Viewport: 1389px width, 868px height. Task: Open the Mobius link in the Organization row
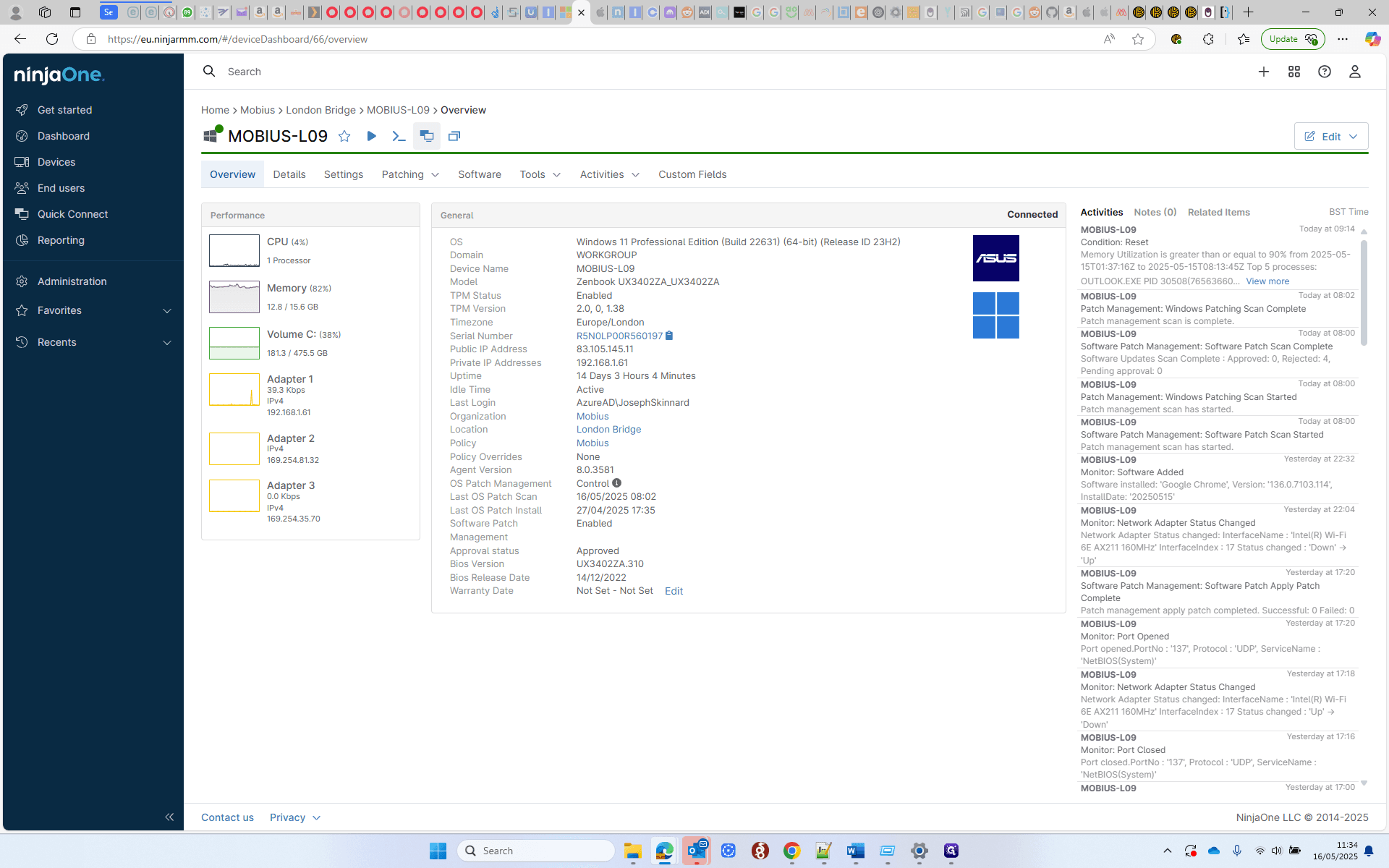tap(592, 417)
